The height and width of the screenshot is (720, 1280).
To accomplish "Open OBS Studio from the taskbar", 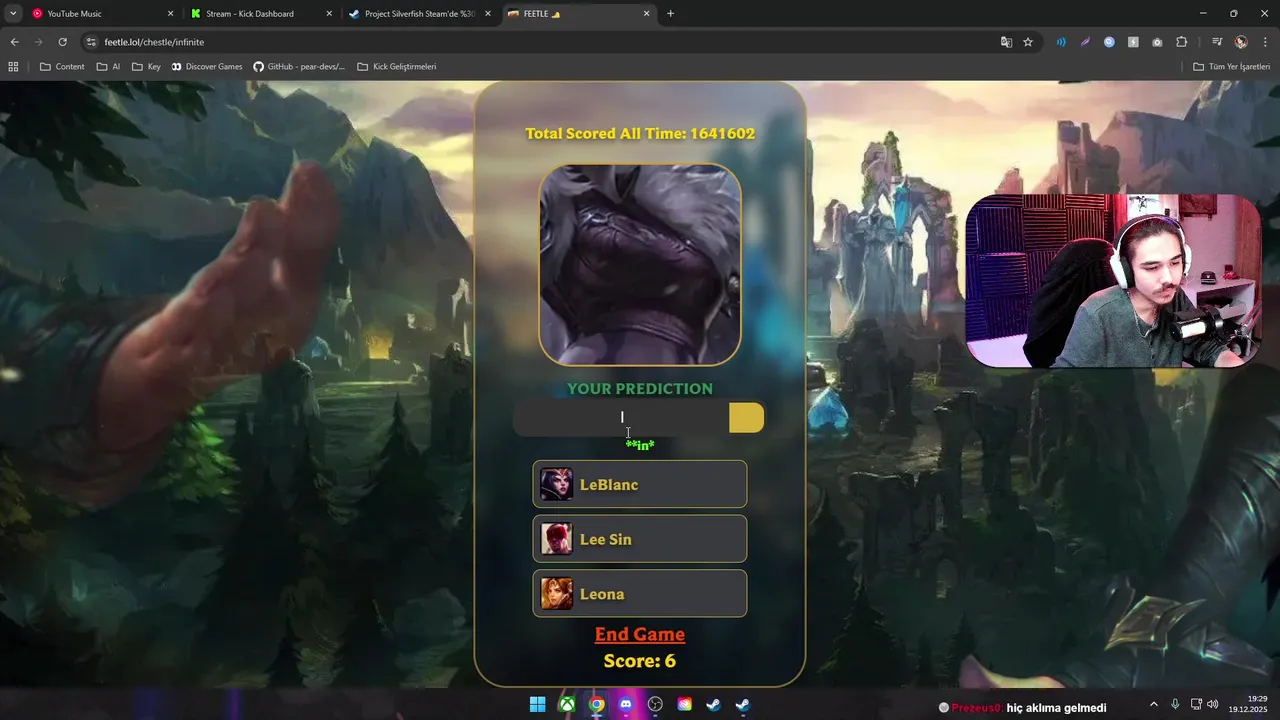I will point(655,705).
